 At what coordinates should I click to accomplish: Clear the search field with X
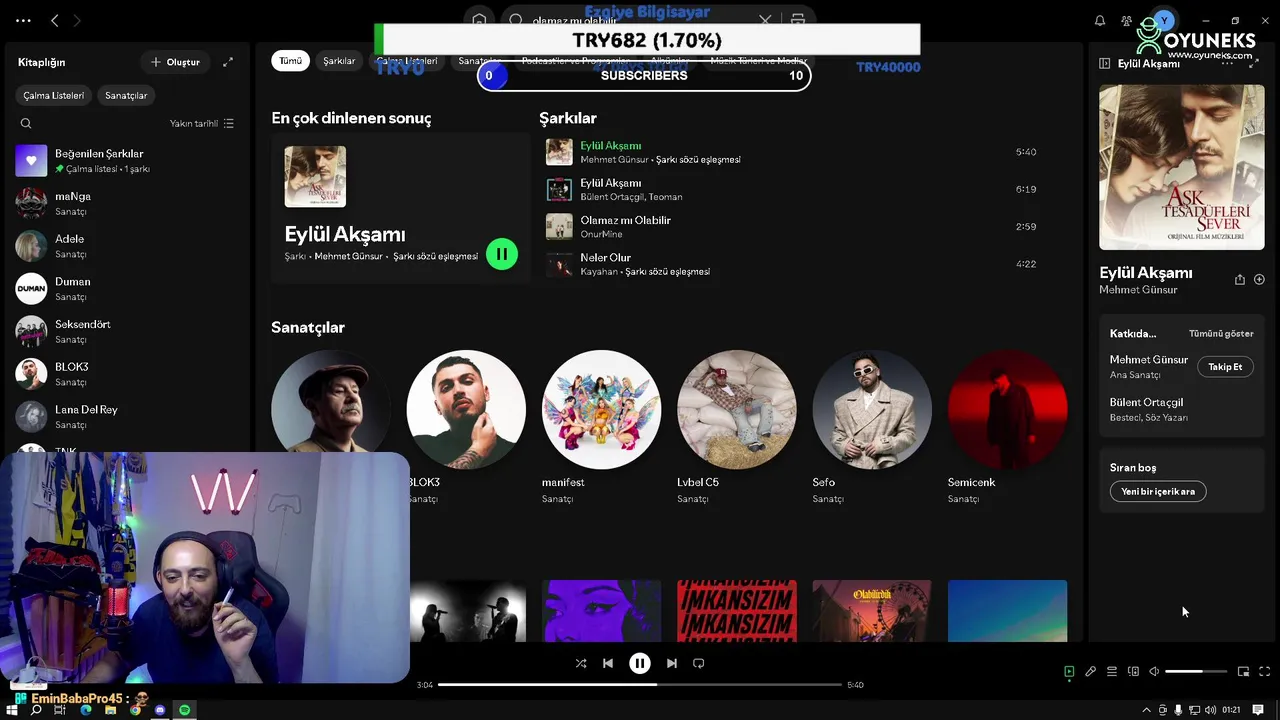[765, 20]
